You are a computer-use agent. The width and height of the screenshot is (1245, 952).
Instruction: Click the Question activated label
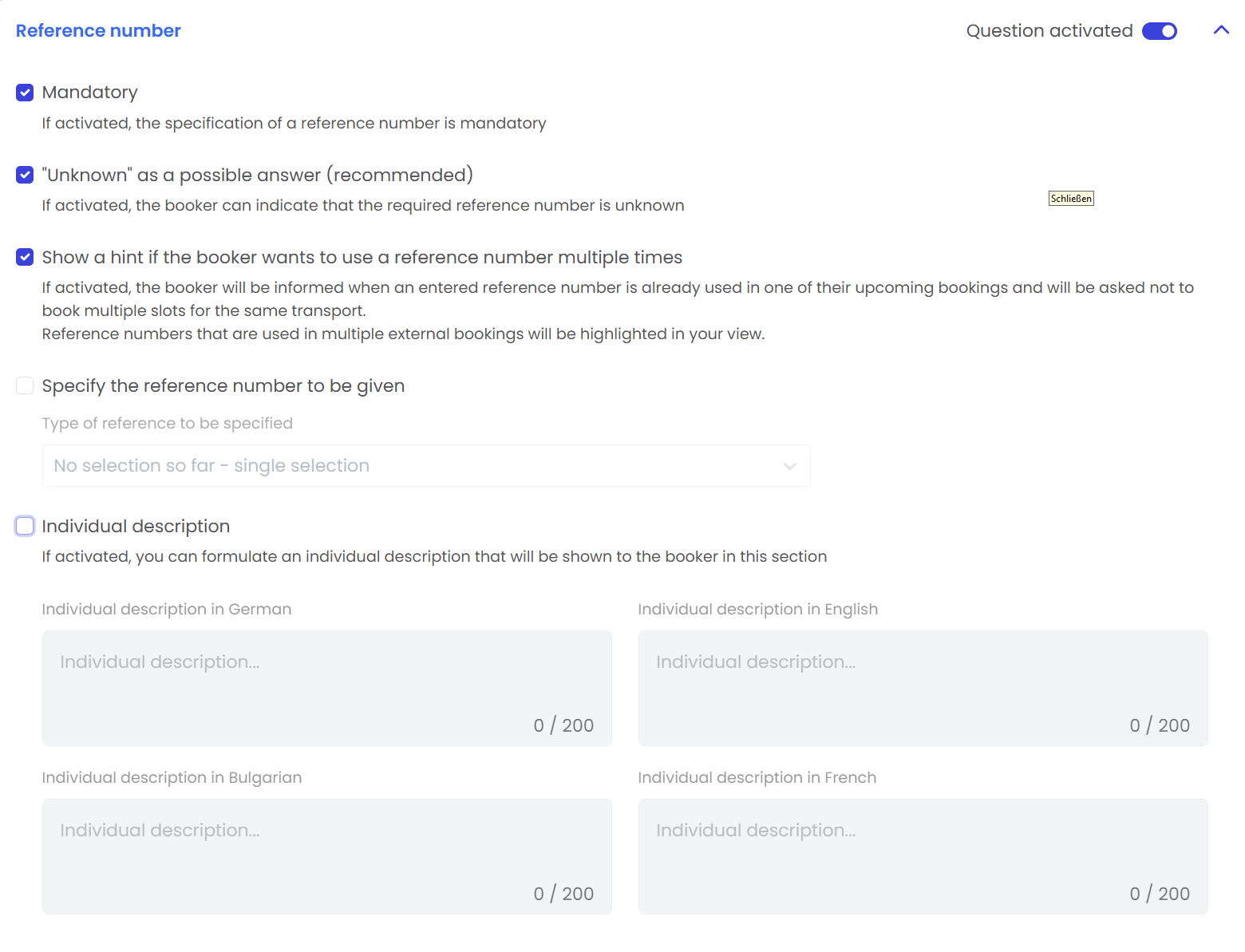tap(1049, 31)
